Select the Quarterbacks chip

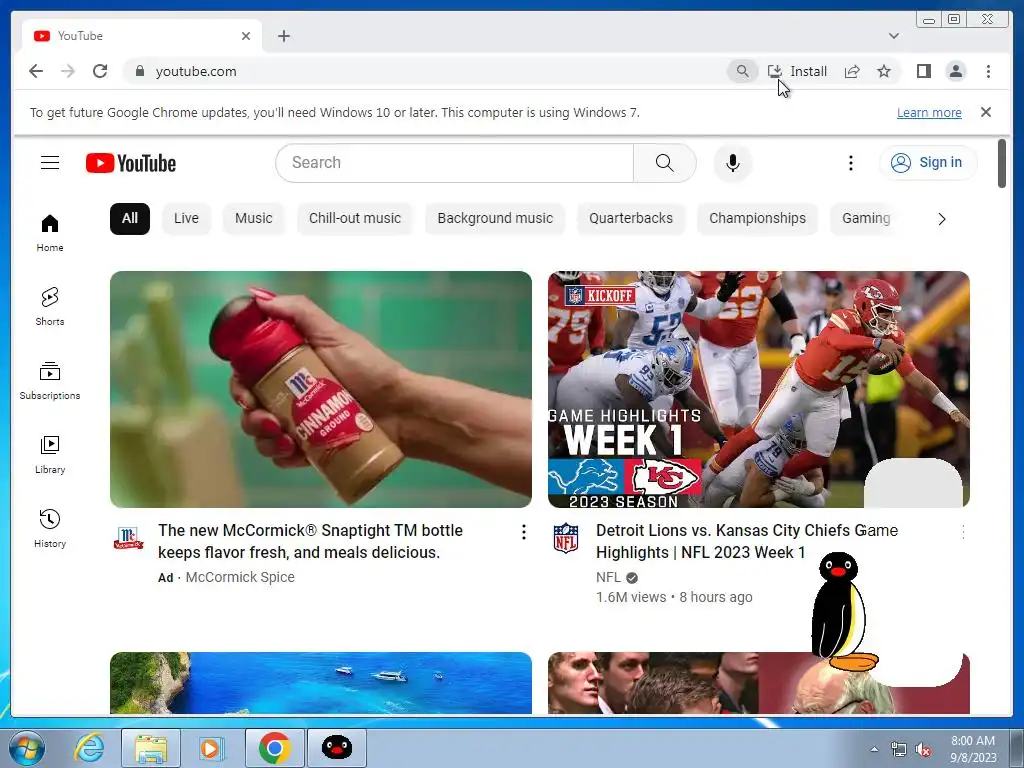pyautogui.click(x=631, y=218)
